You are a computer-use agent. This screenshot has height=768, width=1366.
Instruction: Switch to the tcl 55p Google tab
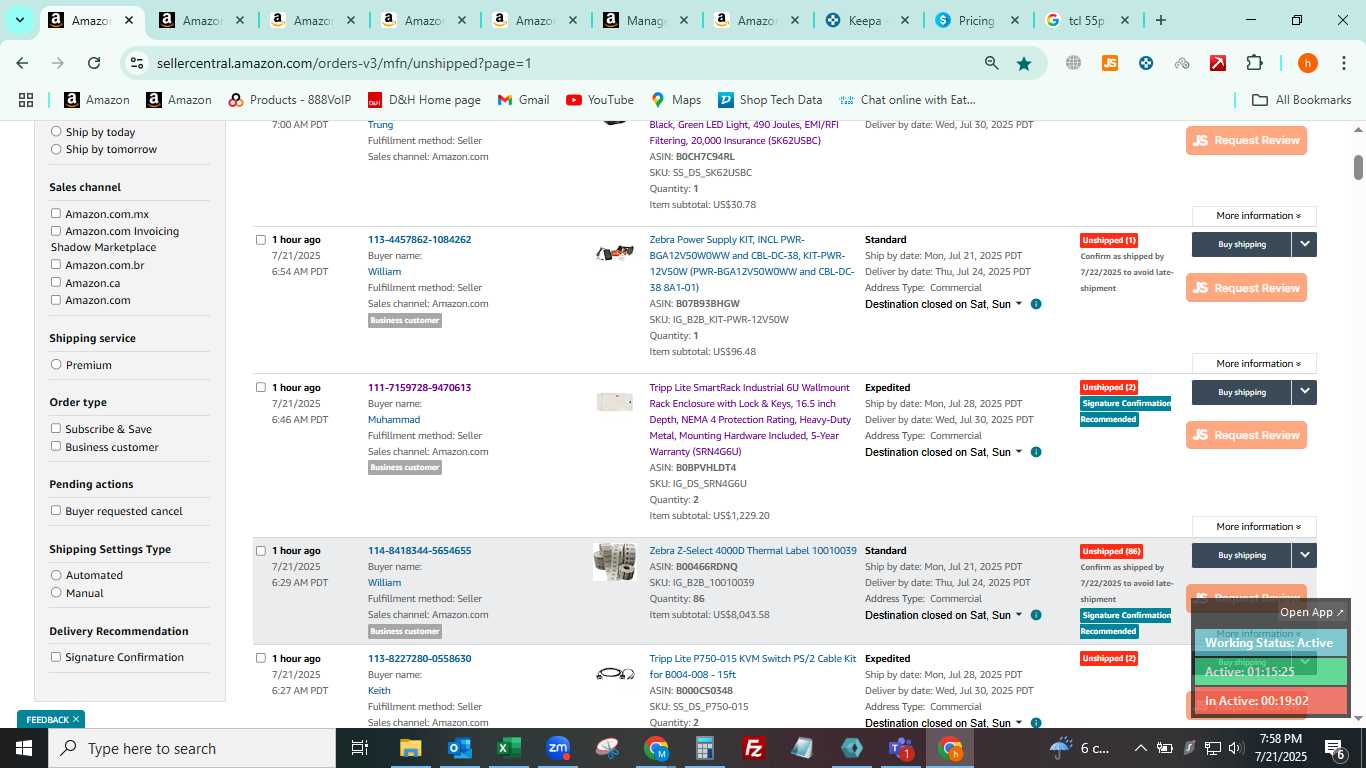click(x=1086, y=20)
